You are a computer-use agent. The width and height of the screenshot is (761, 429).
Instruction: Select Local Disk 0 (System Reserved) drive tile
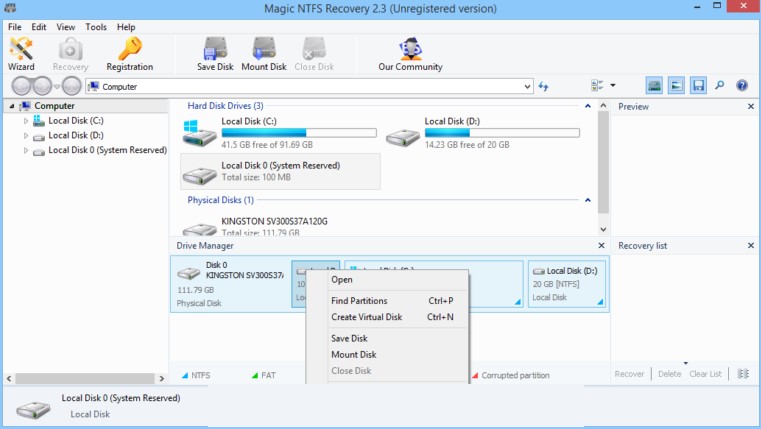pos(281,171)
